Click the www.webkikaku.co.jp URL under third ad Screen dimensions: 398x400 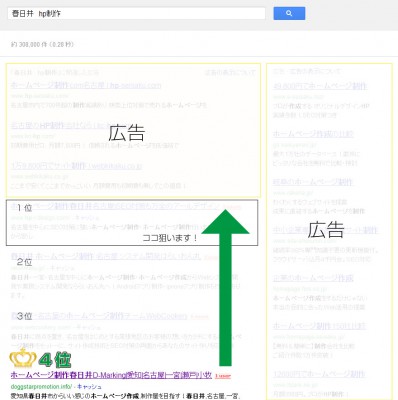coord(39,176)
